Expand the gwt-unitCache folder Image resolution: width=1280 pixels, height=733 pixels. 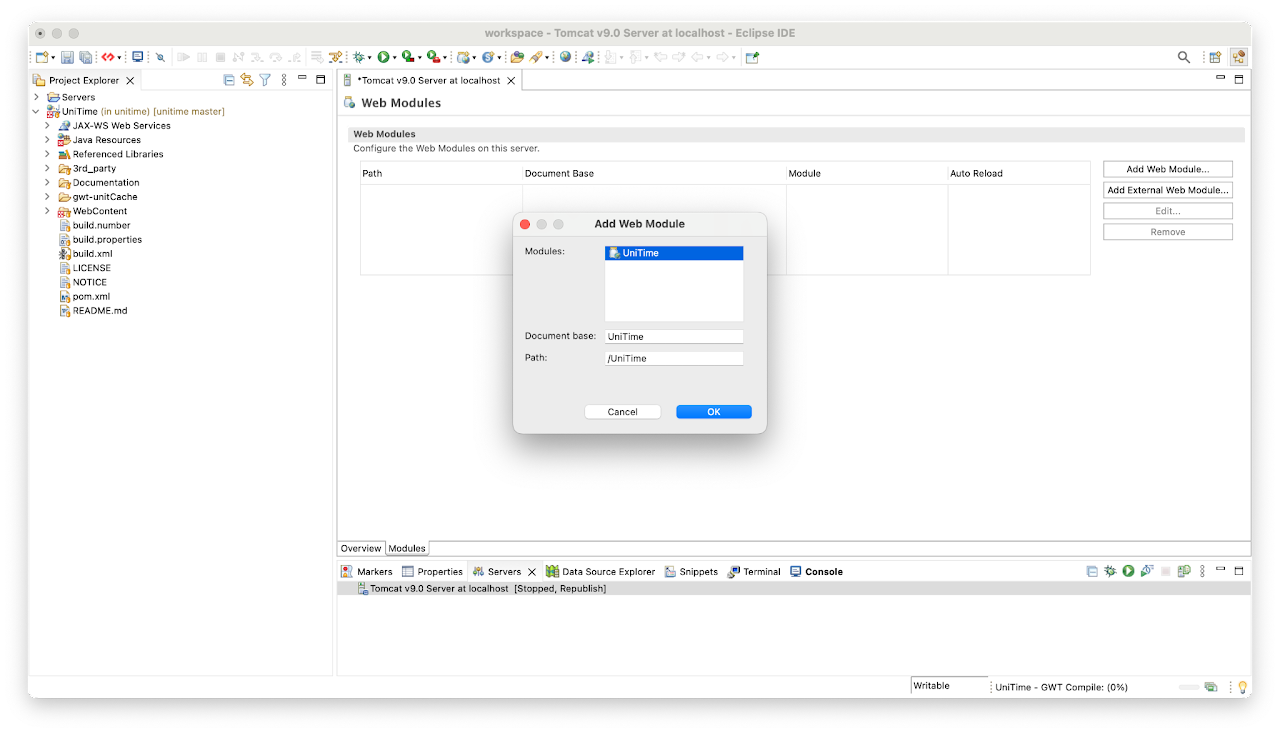(47, 197)
